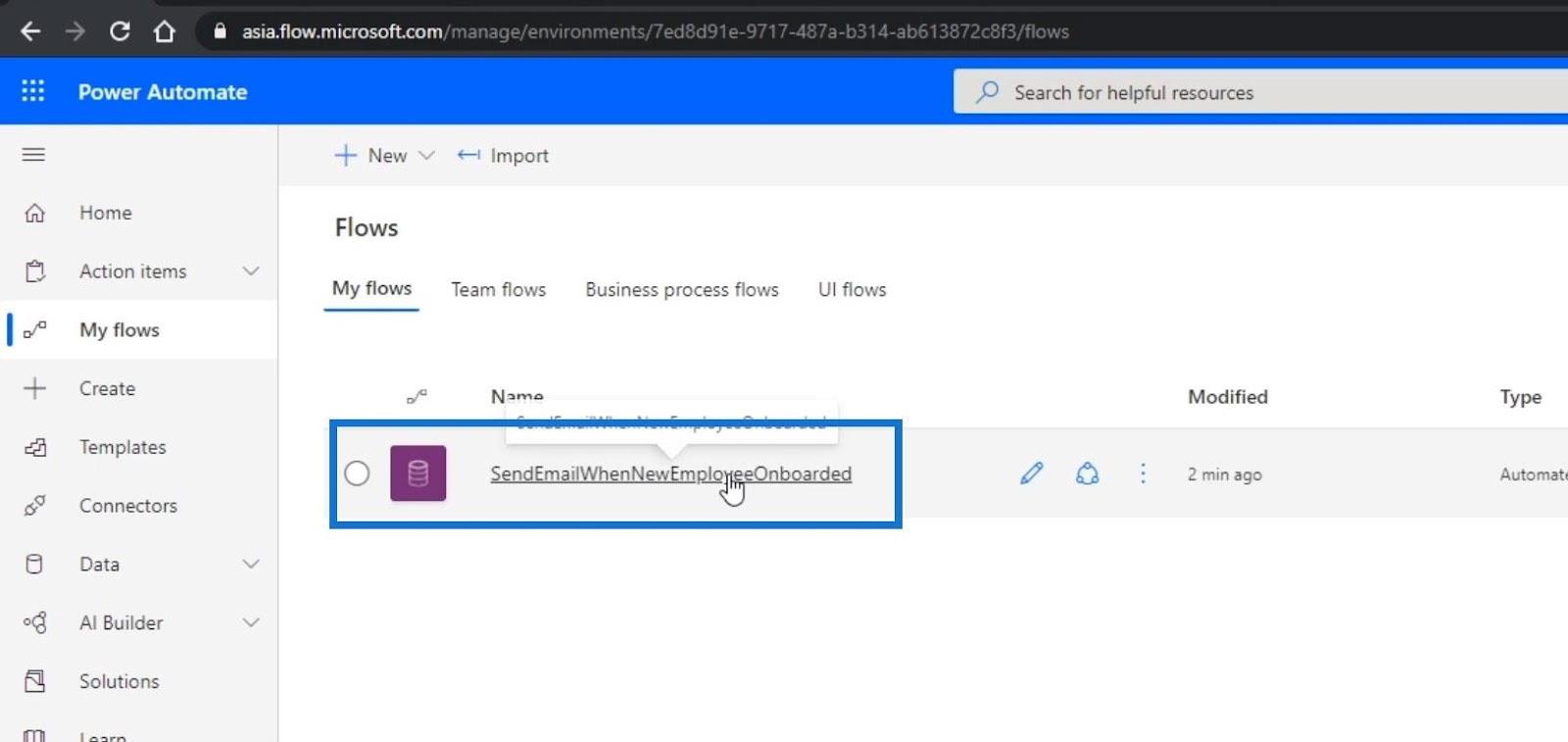Click the Connectors plug icon
Image resolution: width=1568 pixels, height=742 pixels.
tap(34, 506)
